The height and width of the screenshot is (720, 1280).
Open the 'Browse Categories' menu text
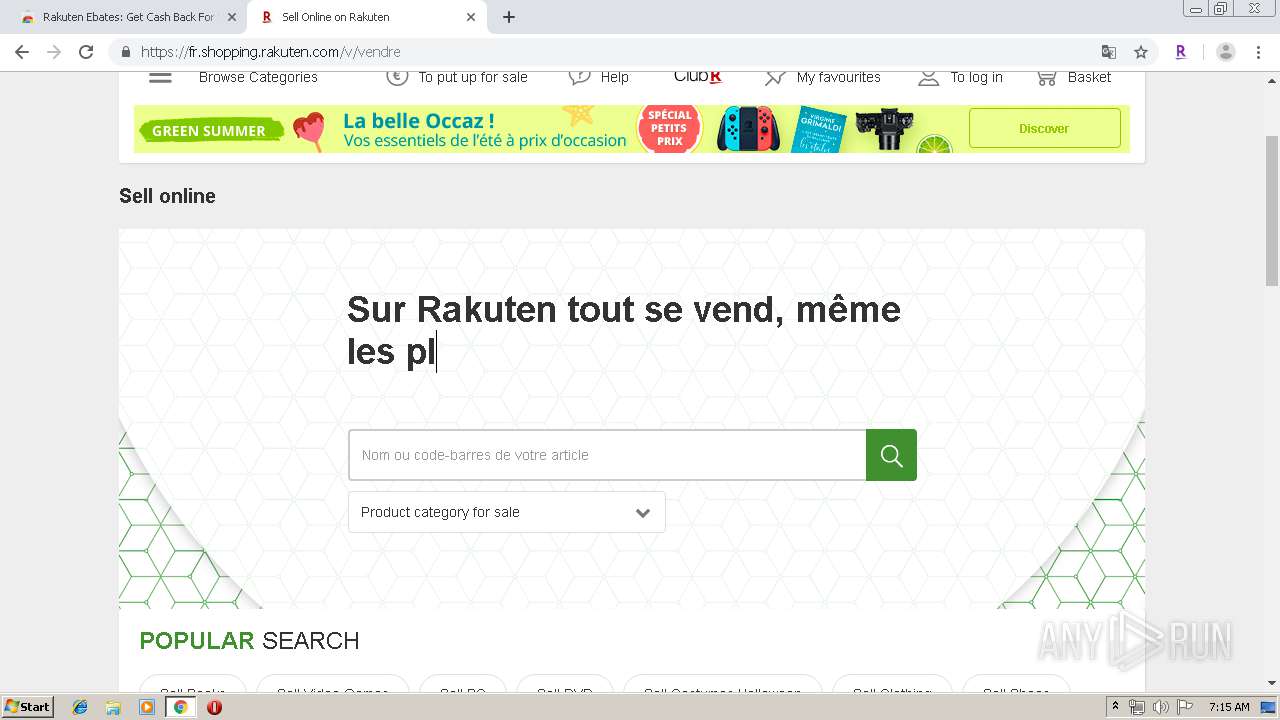[x=258, y=77]
